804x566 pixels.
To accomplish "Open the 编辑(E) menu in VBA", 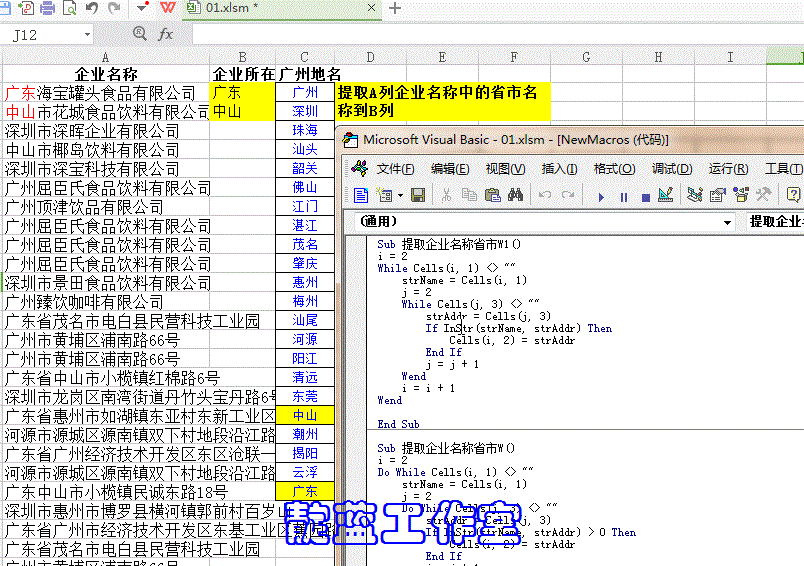I will [450, 169].
